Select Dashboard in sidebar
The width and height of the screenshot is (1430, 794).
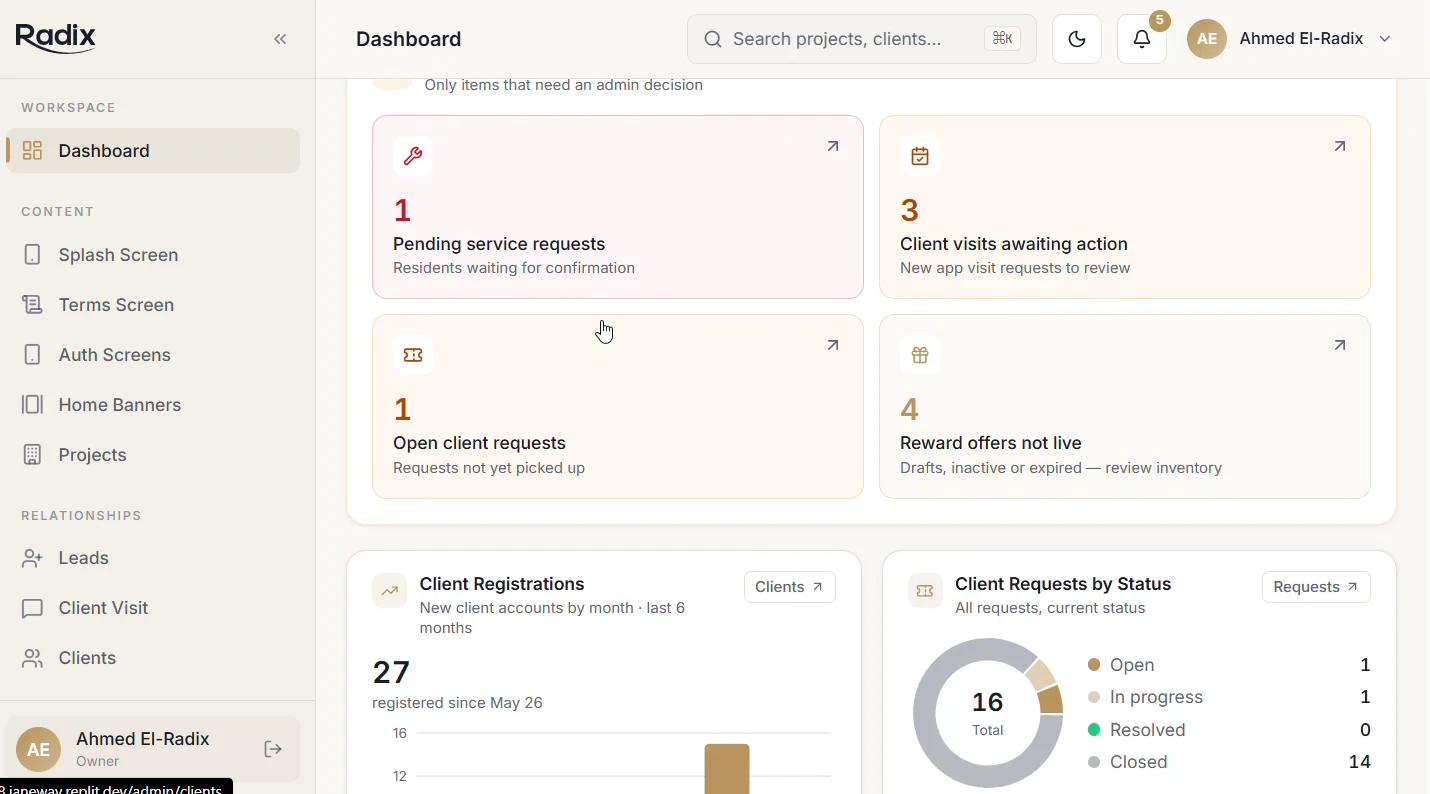tap(153, 151)
